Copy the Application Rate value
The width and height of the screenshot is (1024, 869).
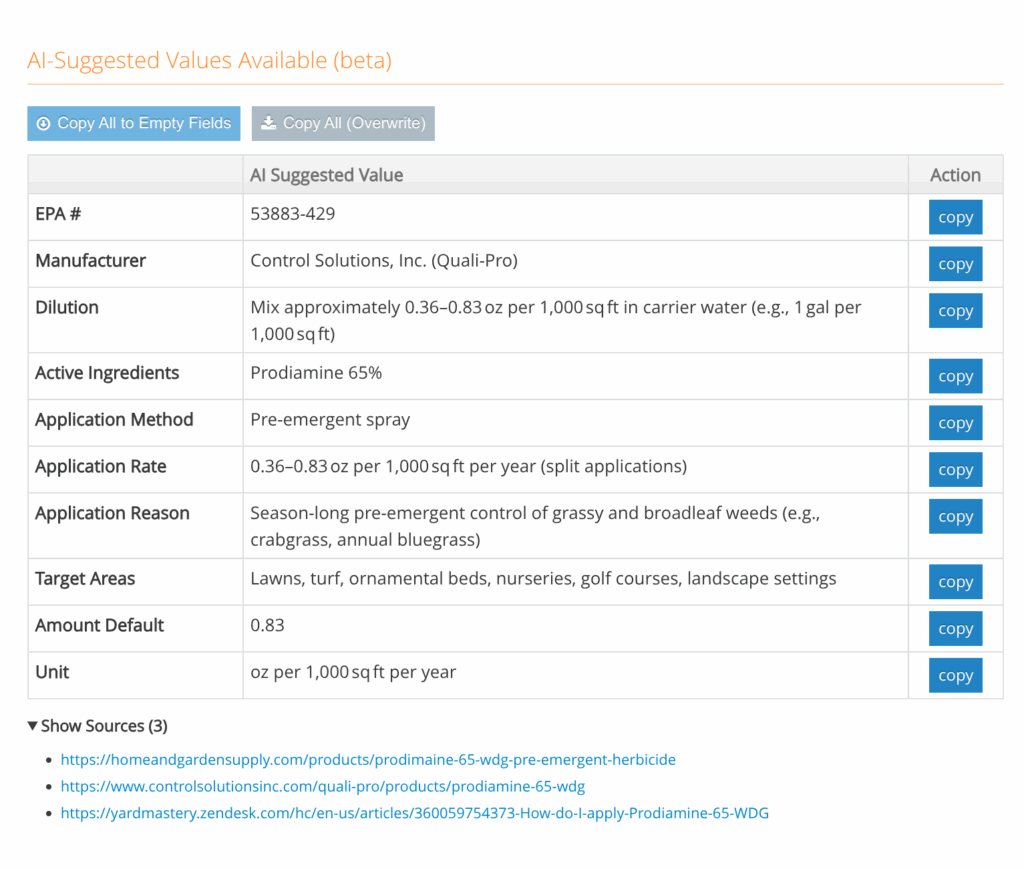[955, 470]
